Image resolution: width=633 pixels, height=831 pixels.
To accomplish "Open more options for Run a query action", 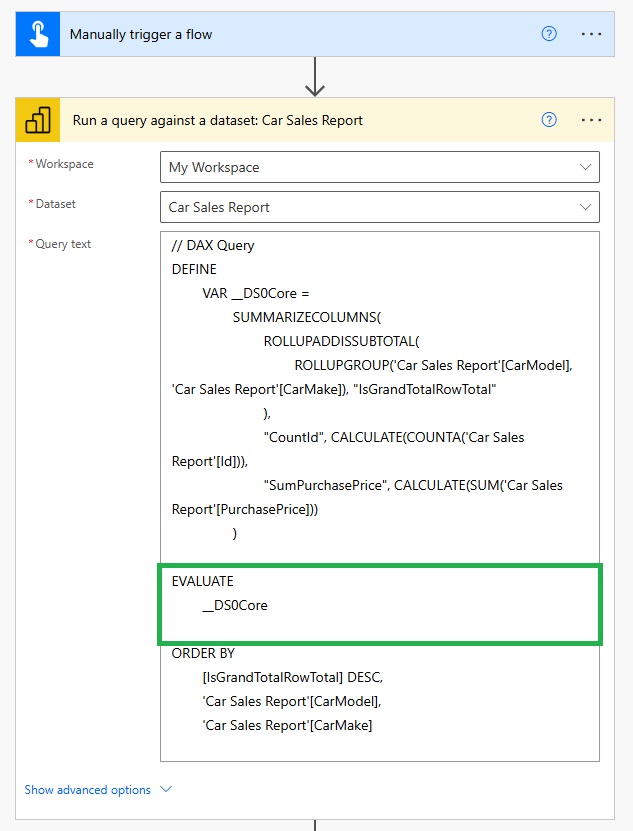I will point(591,120).
